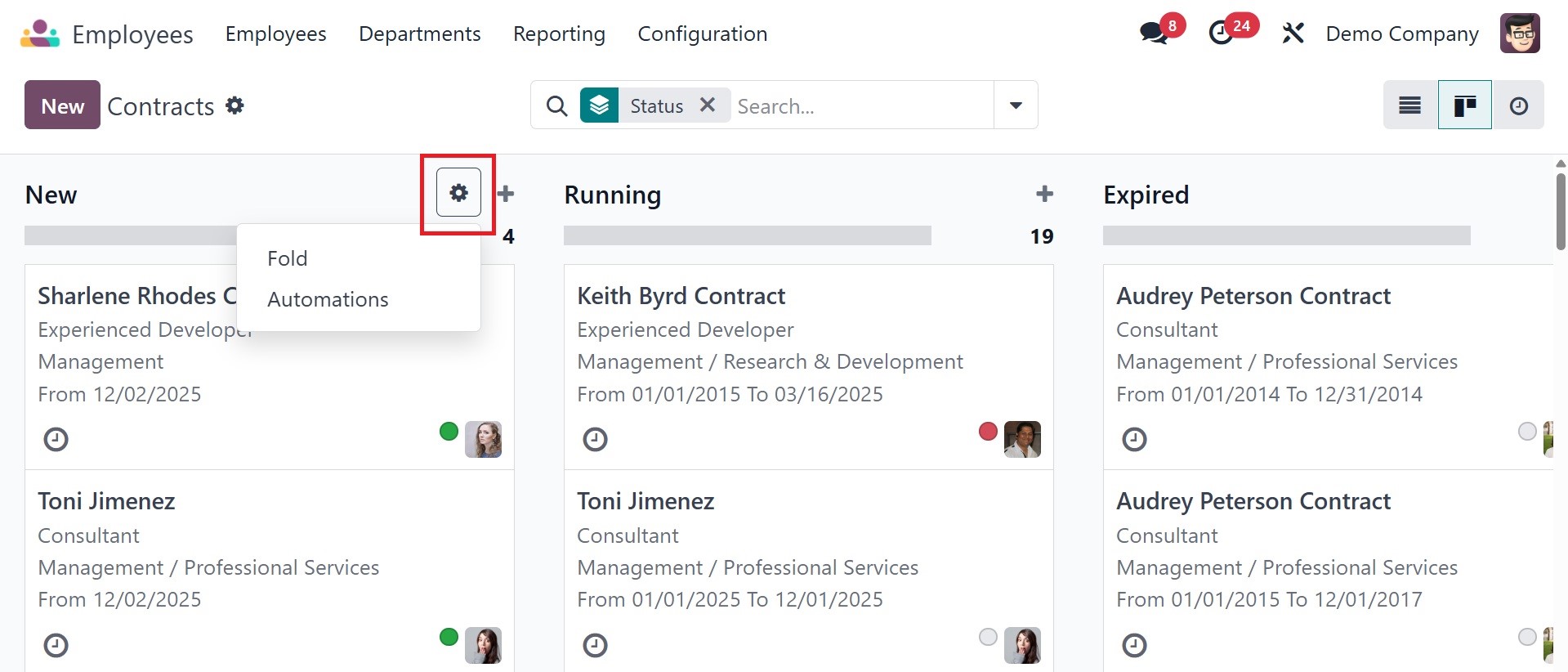
Task: Expand the search options dropdown arrow
Action: 1016,105
